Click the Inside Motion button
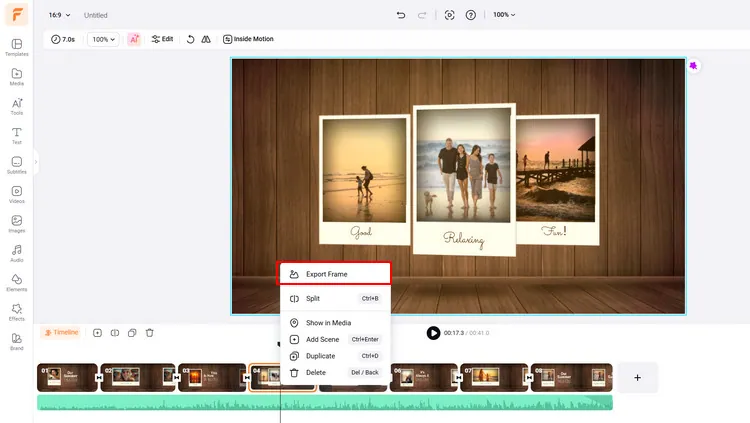The image size is (750, 423). click(248, 39)
